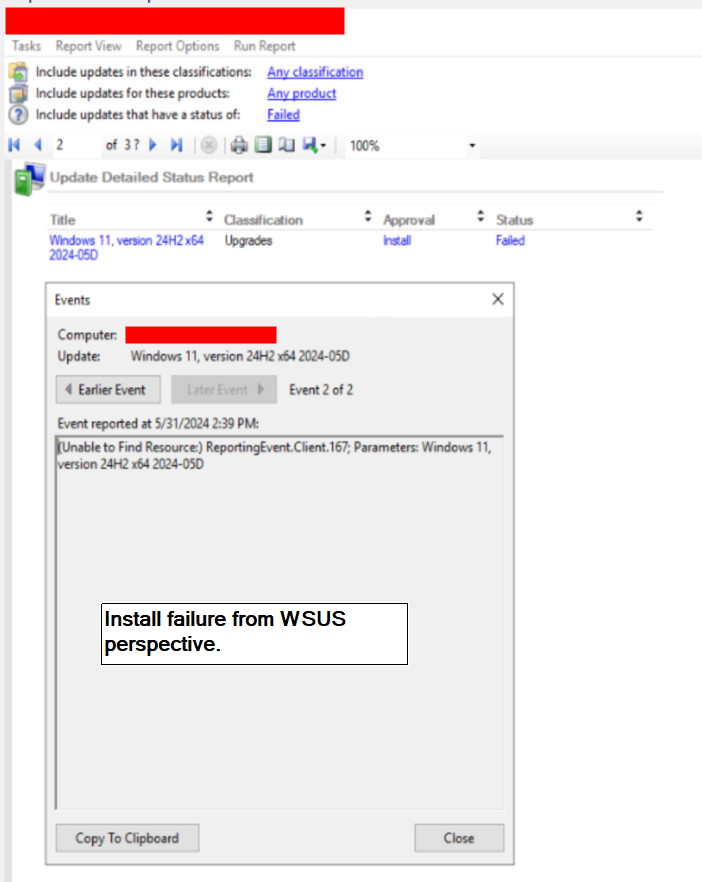Go to first page of report
The width and height of the screenshot is (702, 882).
15,145
